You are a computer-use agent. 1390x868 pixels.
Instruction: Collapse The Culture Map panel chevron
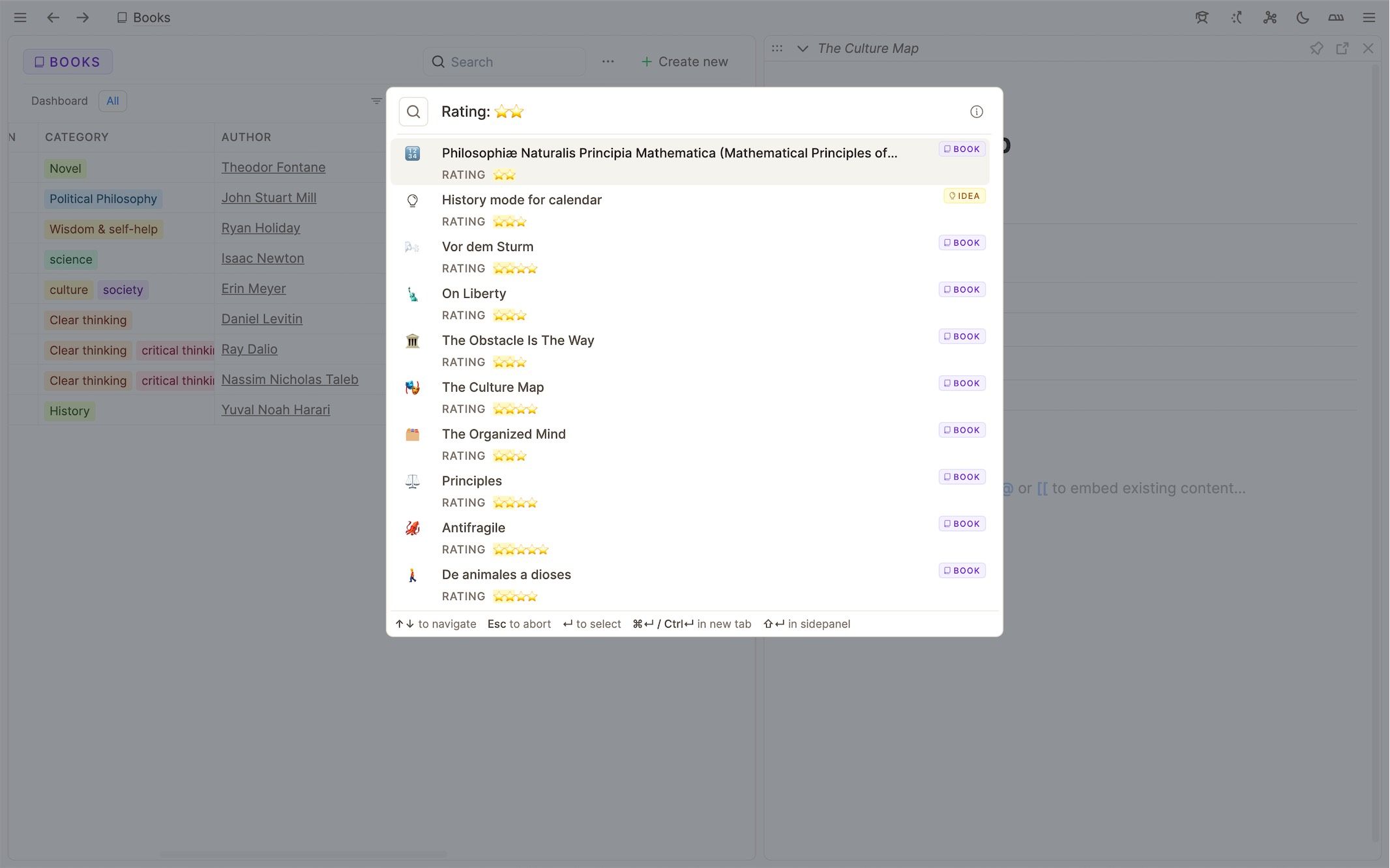tap(803, 48)
